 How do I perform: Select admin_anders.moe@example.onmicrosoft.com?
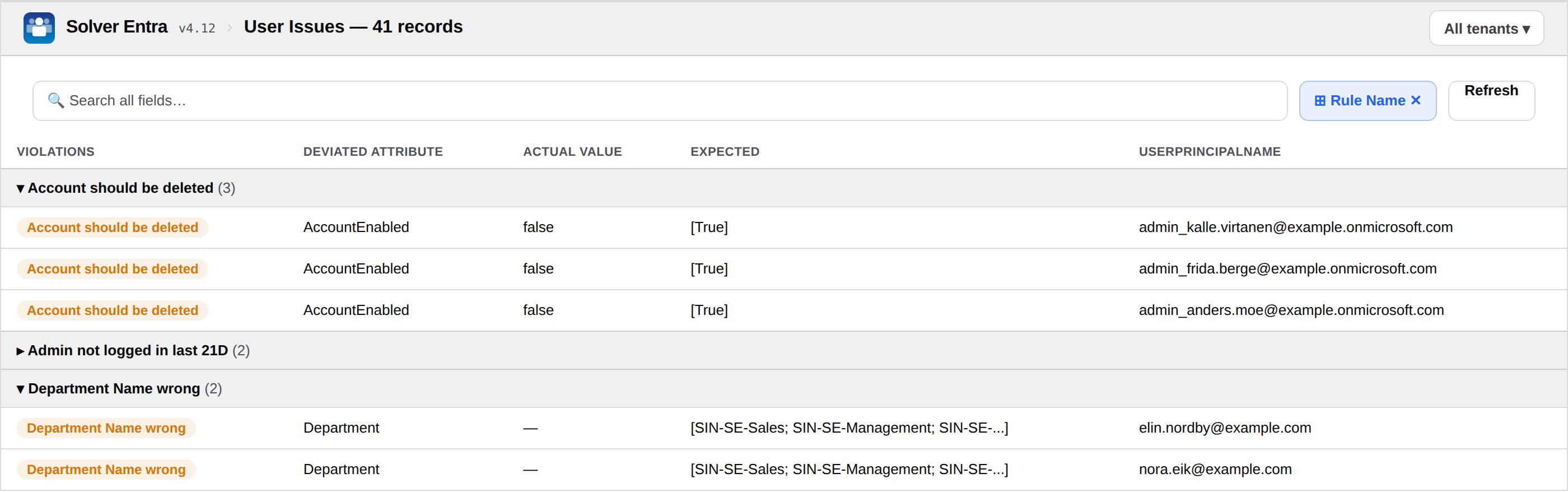click(1291, 310)
